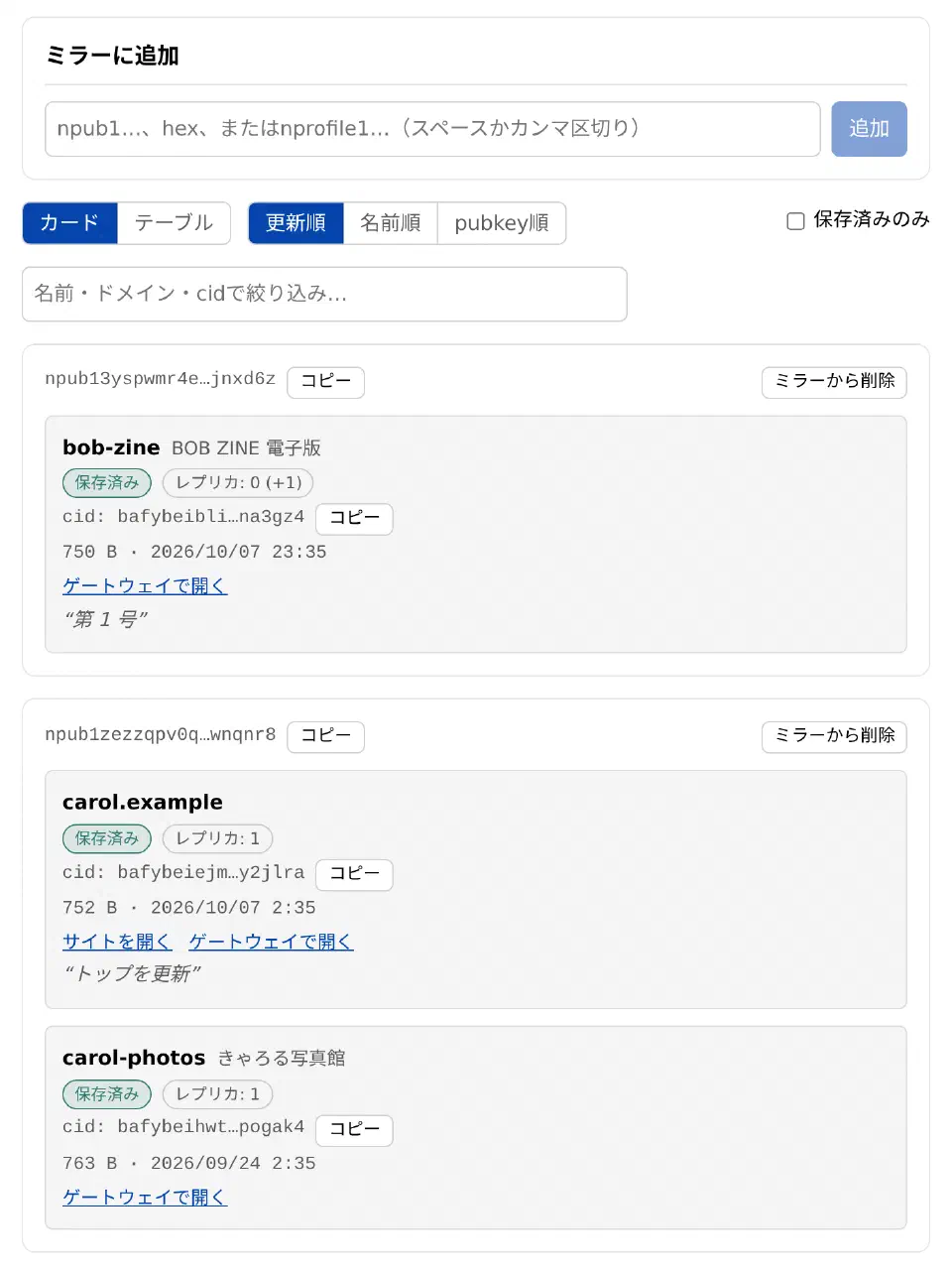Image resolution: width=952 pixels, height=1269 pixels.
Task: Sort by 更新順
Action: click(x=296, y=223)
